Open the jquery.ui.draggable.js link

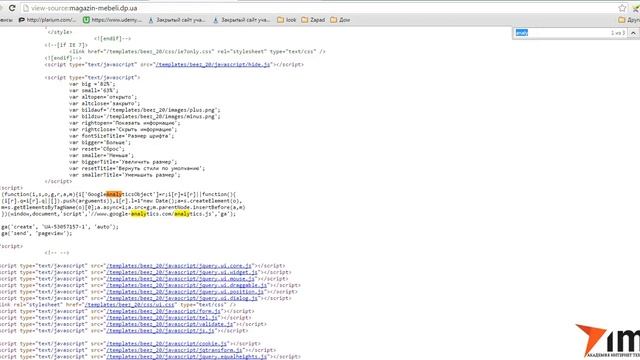tap(187, 285)
